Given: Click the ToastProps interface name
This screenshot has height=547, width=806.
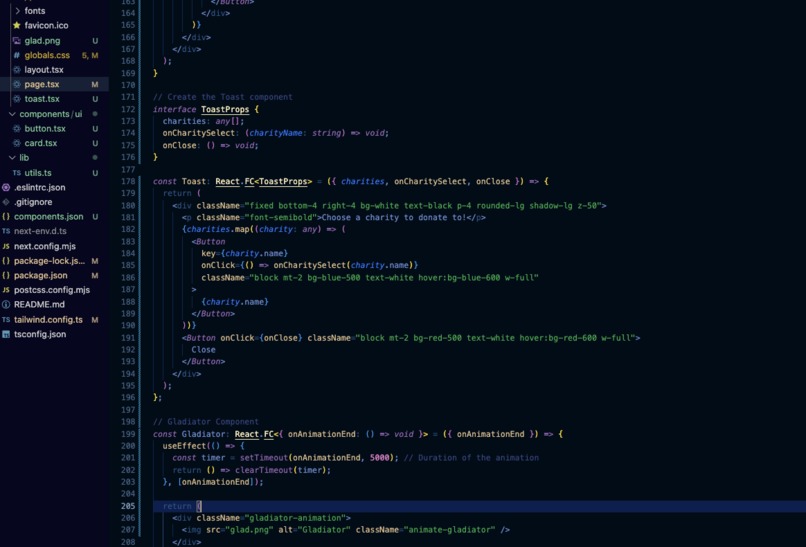Looking at the screenshot, I should click(x=225, y=109).
